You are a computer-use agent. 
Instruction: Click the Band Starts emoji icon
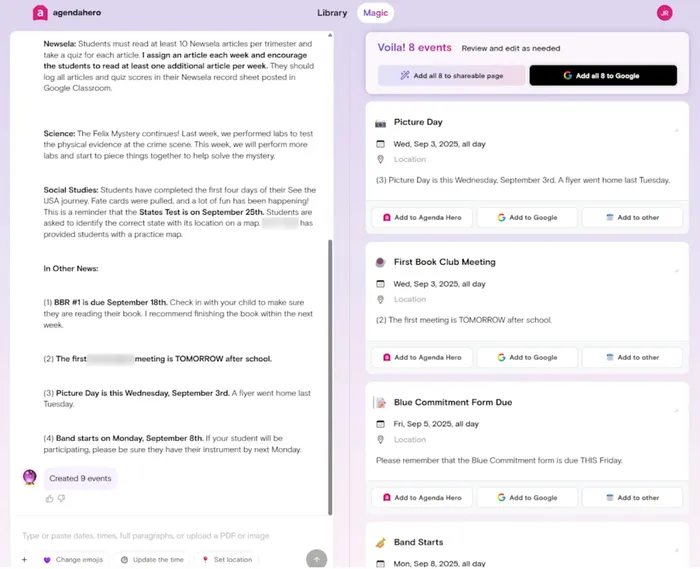click(x=380, y=543)
